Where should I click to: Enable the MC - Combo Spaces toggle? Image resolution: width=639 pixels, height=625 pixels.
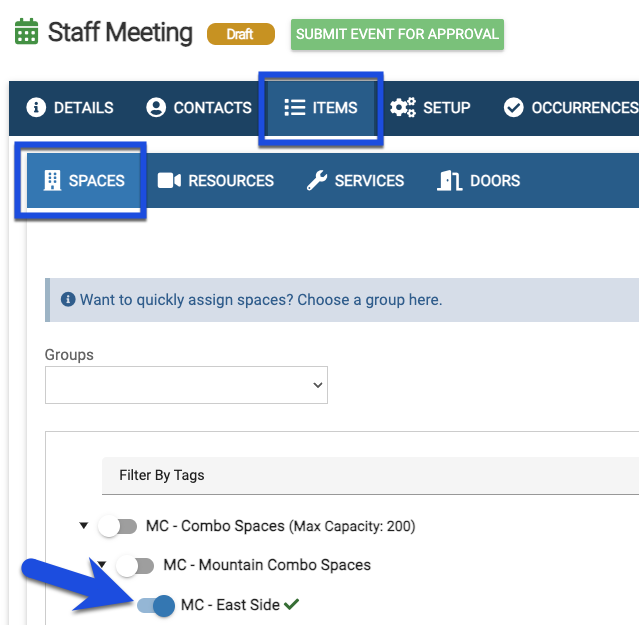pyautogui.click(x=117, y=526)
